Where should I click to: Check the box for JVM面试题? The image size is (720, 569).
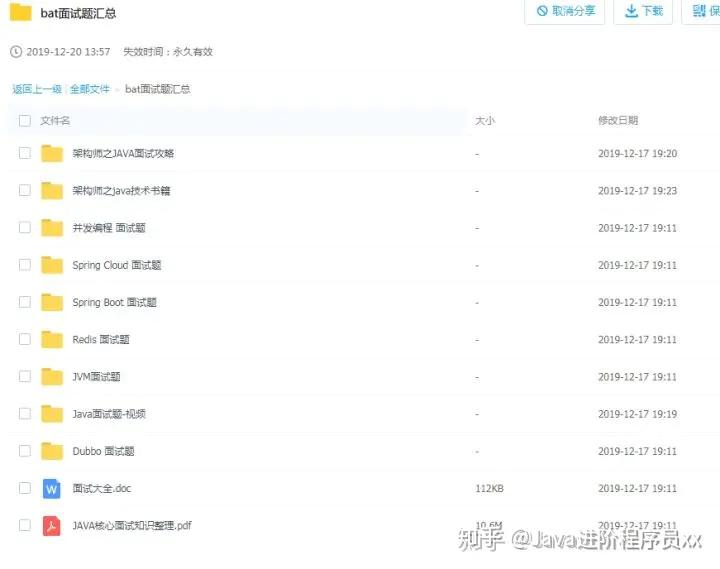(x=25, y=376)
